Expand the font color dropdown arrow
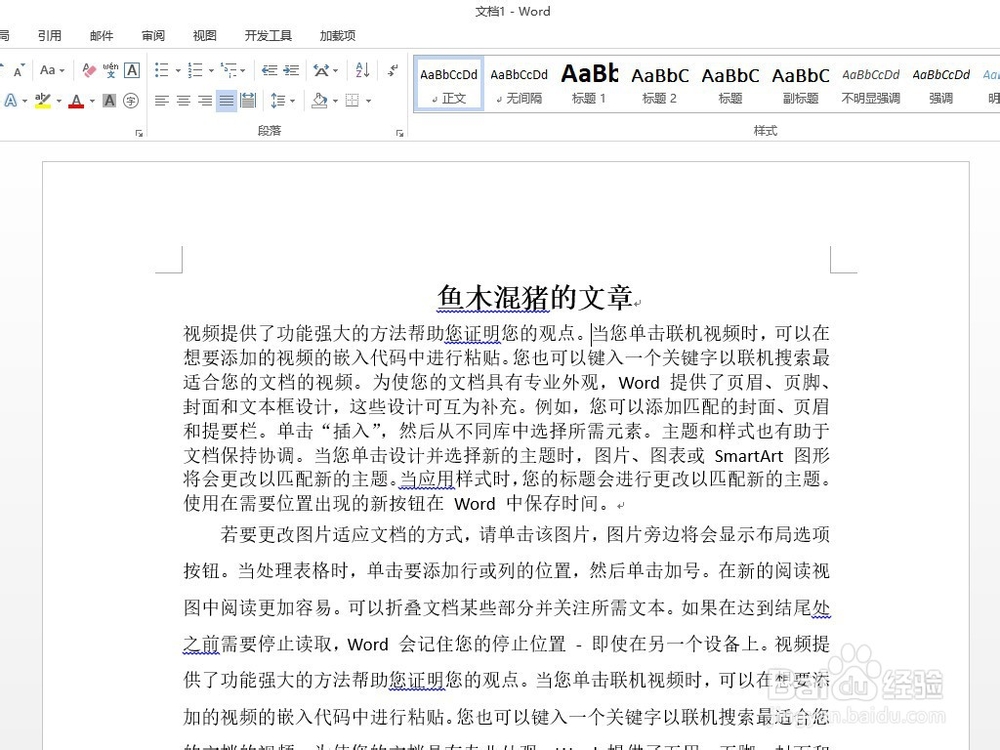The width and height of the screenshot is (1000, 750). 92,101
